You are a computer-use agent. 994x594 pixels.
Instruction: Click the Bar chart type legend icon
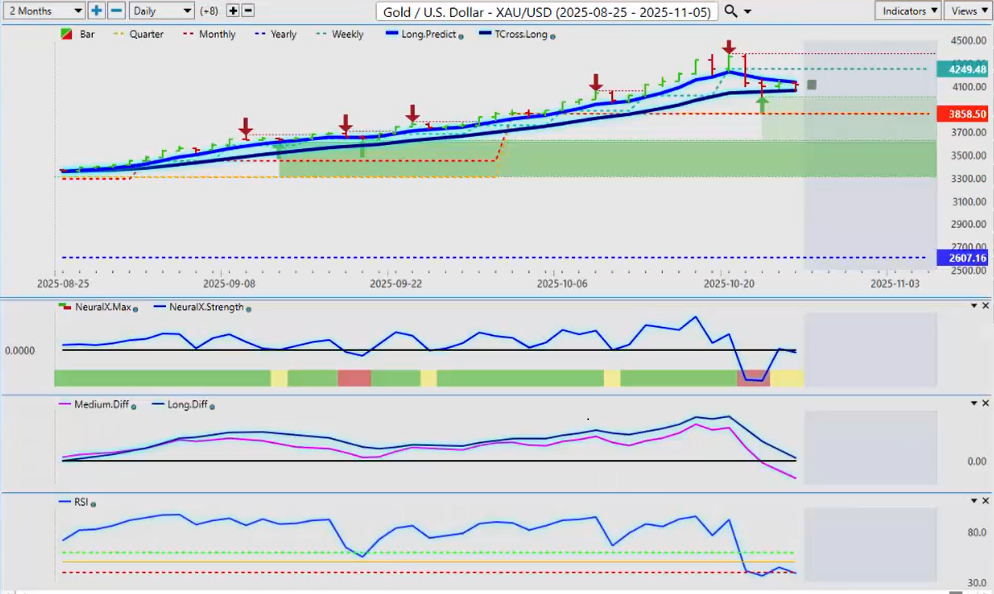[66, 34]
